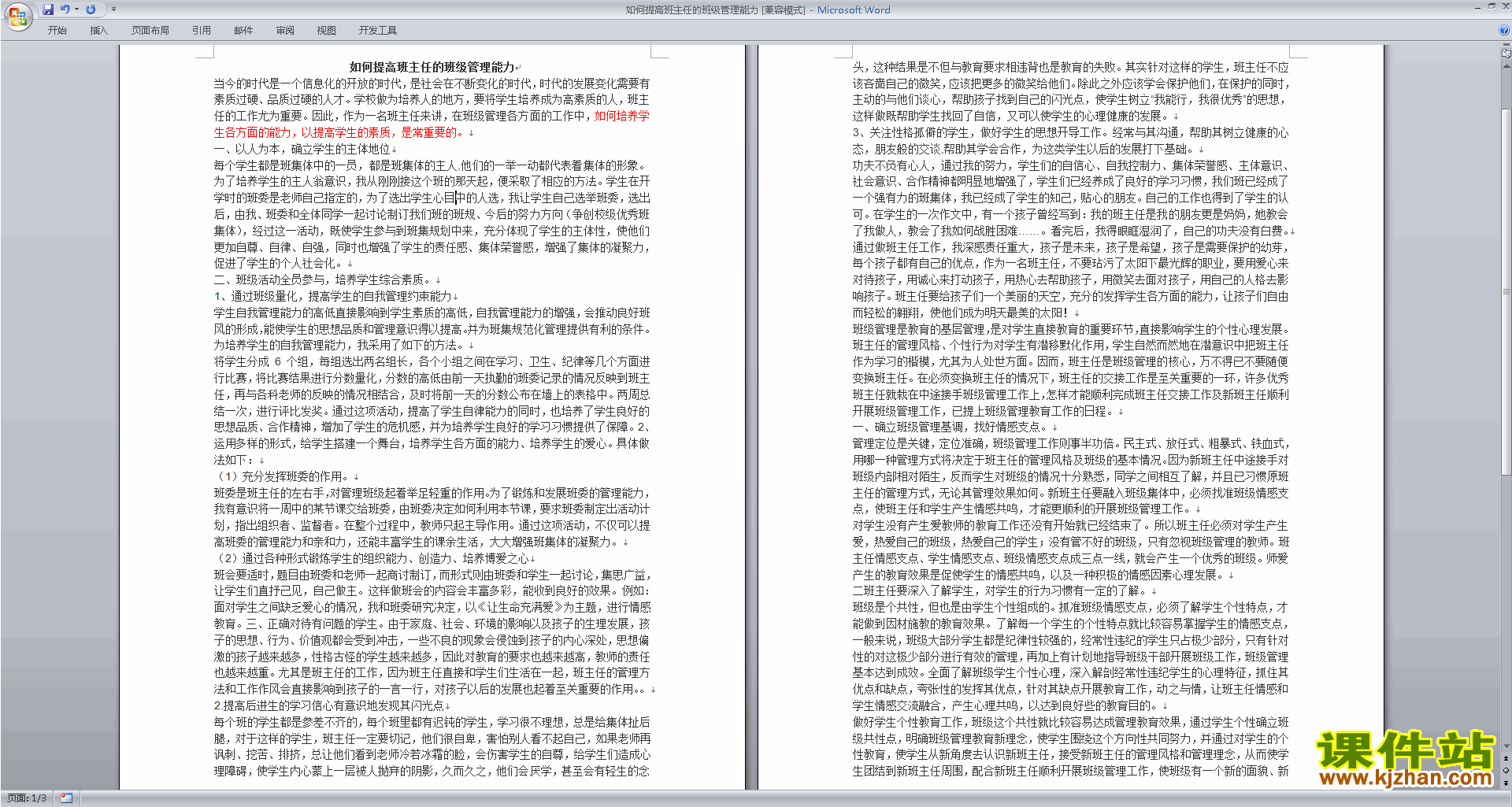The width and height of the screenshot is (1512, 807).
Task: Save the document from the quick access toolbar
Action: click(x=48, y=9)
